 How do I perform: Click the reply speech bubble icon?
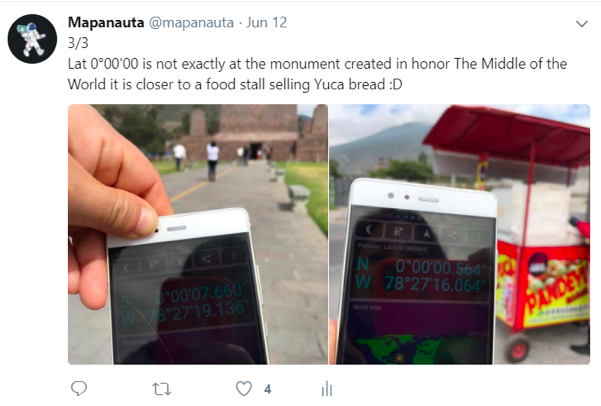[x=79, y=389]
